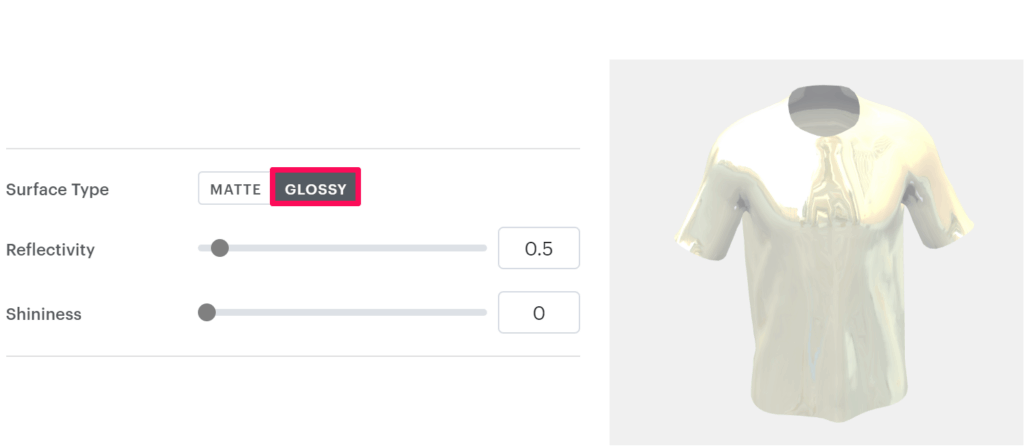
Task: Focus the Reflectivity value field showing 0.5
Action: coord(538,249)
